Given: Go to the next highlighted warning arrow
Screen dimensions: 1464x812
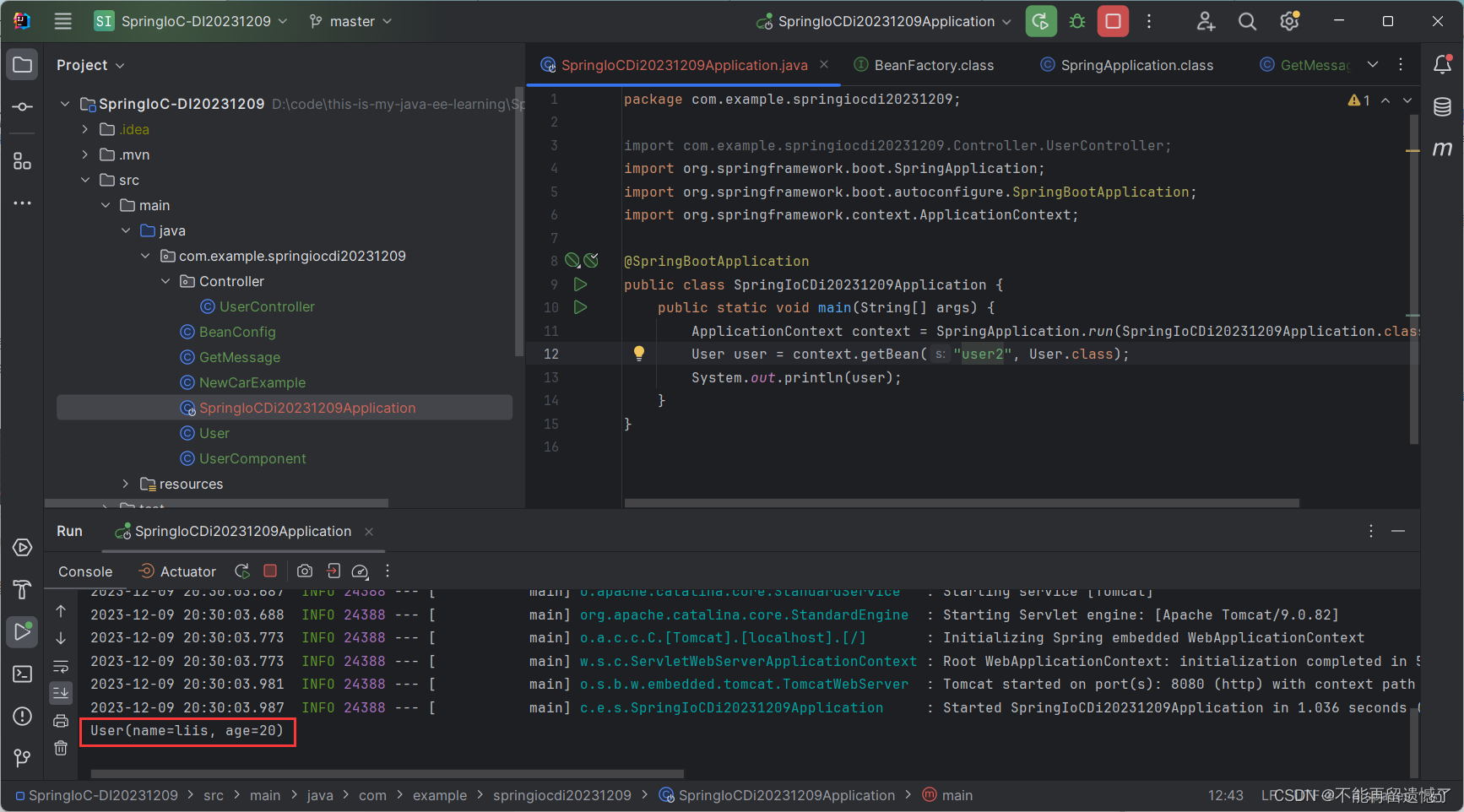Looking at the screenshot, I should tap(1407, 100).
